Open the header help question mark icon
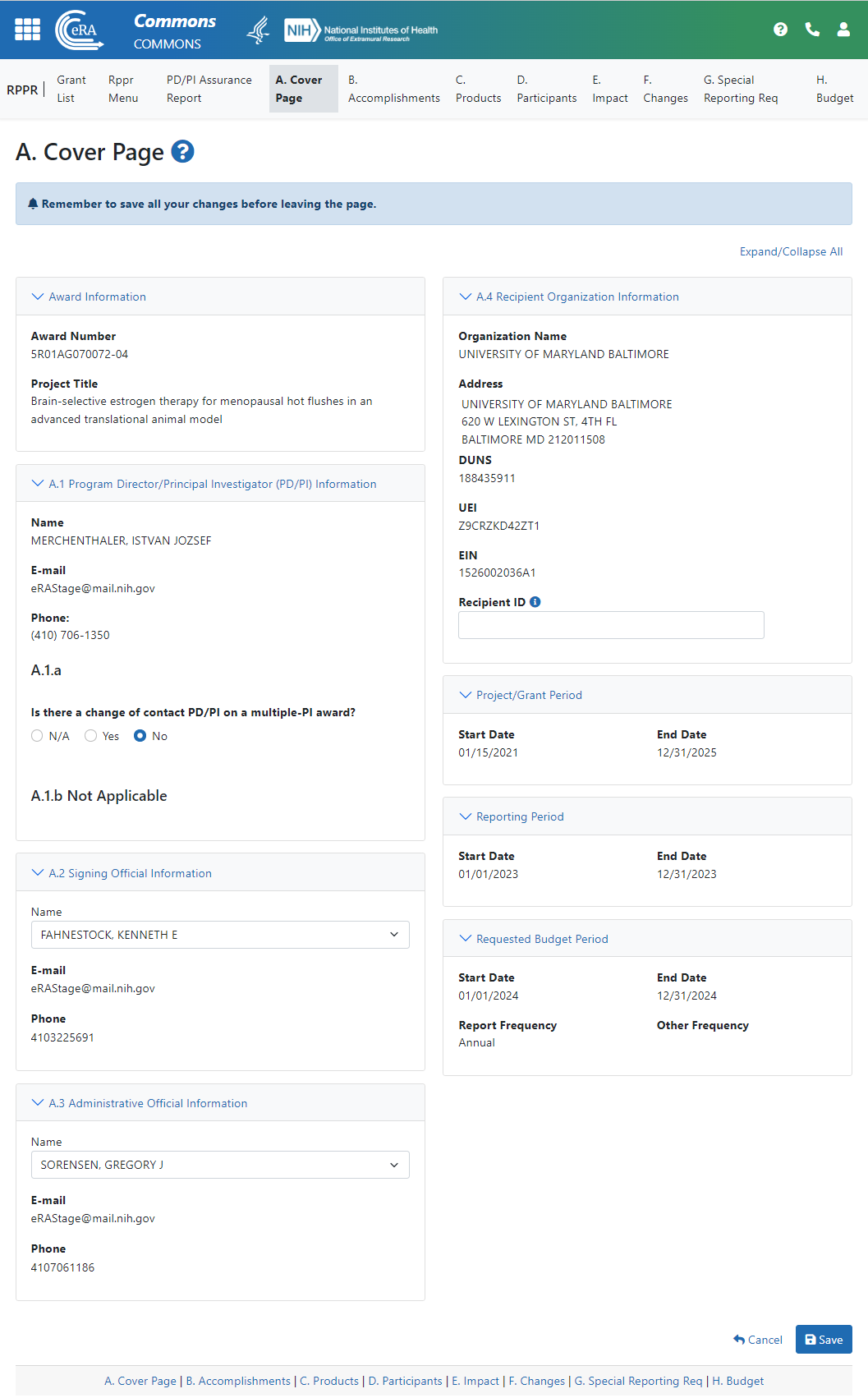This screenshot has width=868, height=1398. [780, 30]
